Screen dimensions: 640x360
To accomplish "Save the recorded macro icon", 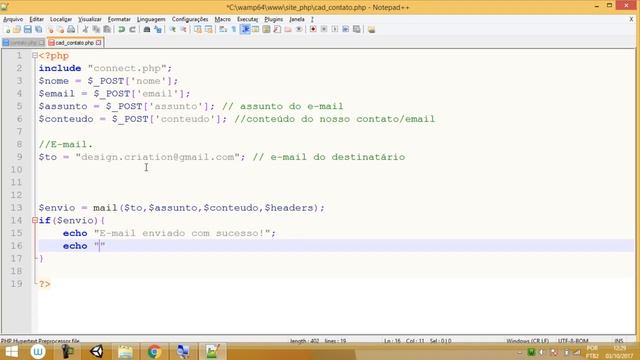I will click(x=357, y=29).
